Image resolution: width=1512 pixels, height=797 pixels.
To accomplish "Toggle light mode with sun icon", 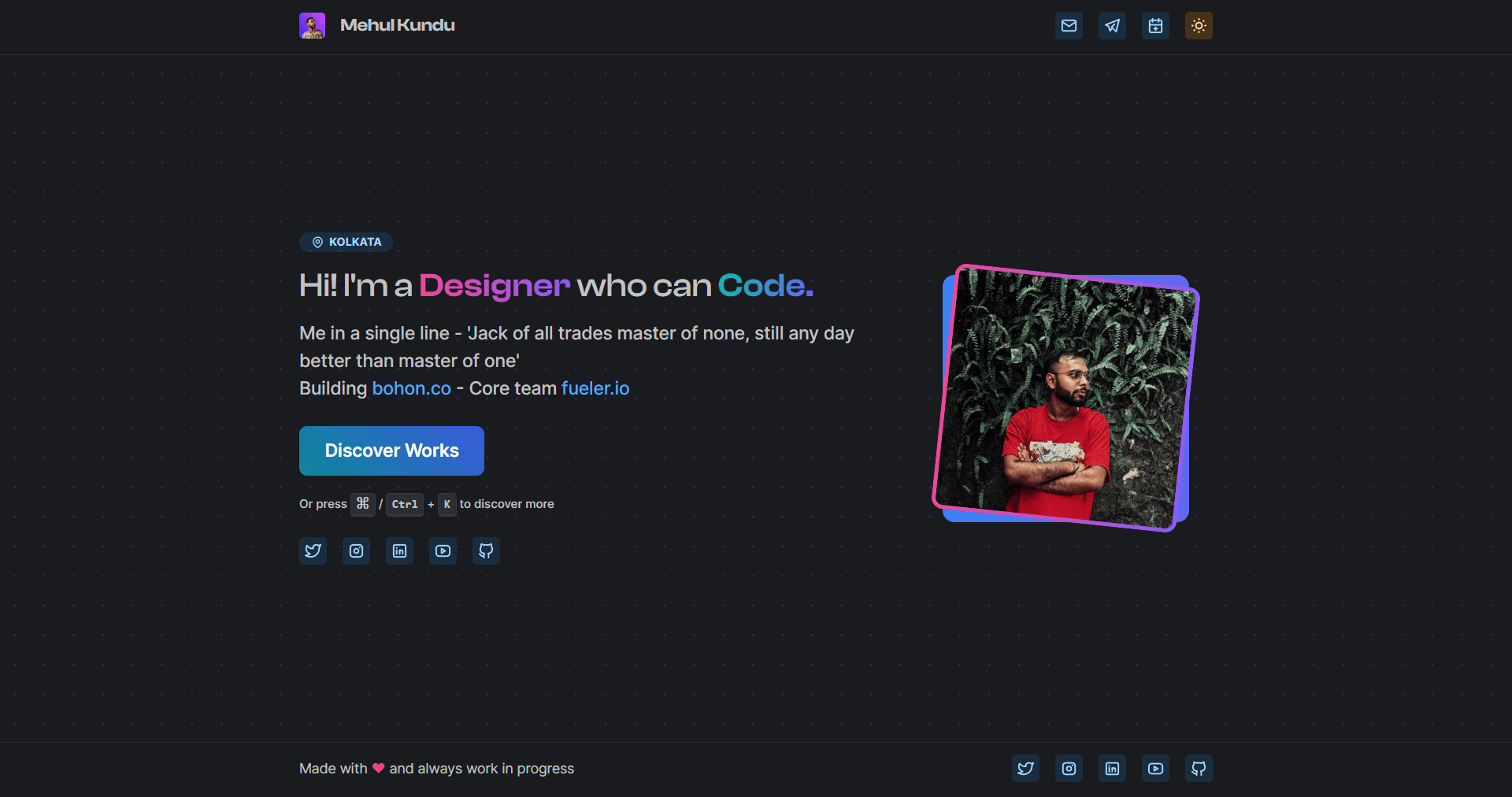I will 1199,26.
